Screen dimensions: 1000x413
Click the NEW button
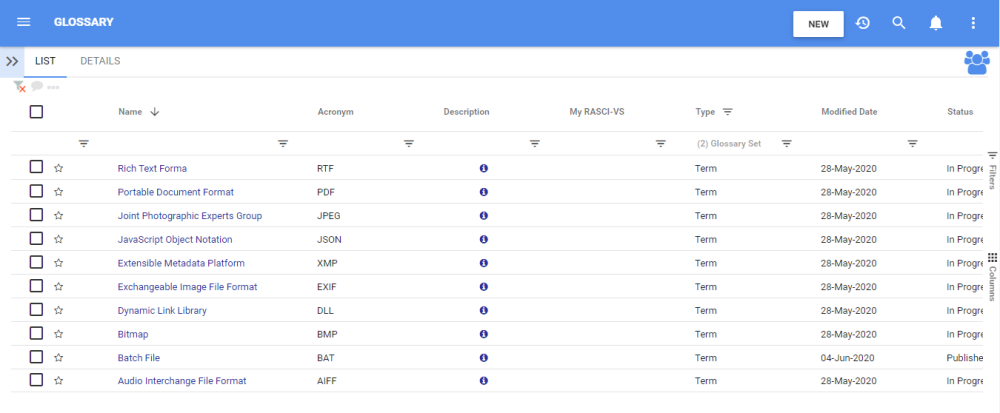tap(818, 24)
